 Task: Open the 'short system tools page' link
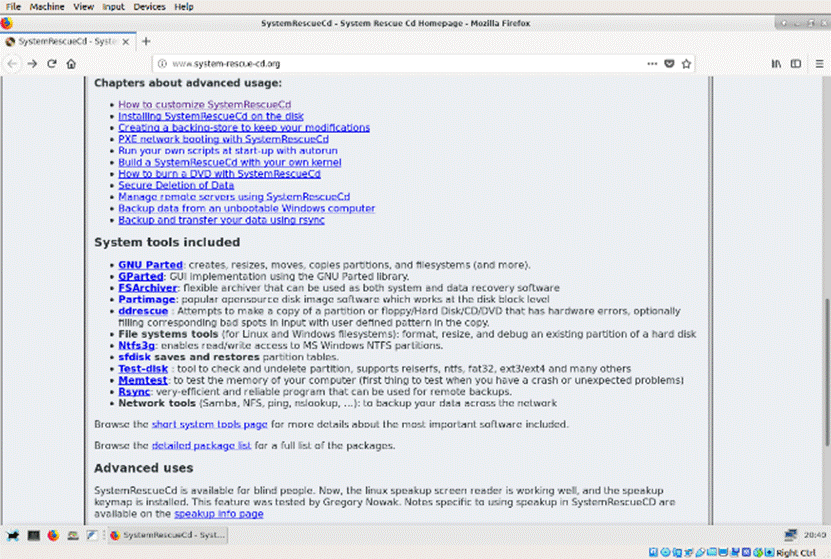(209, 424)
